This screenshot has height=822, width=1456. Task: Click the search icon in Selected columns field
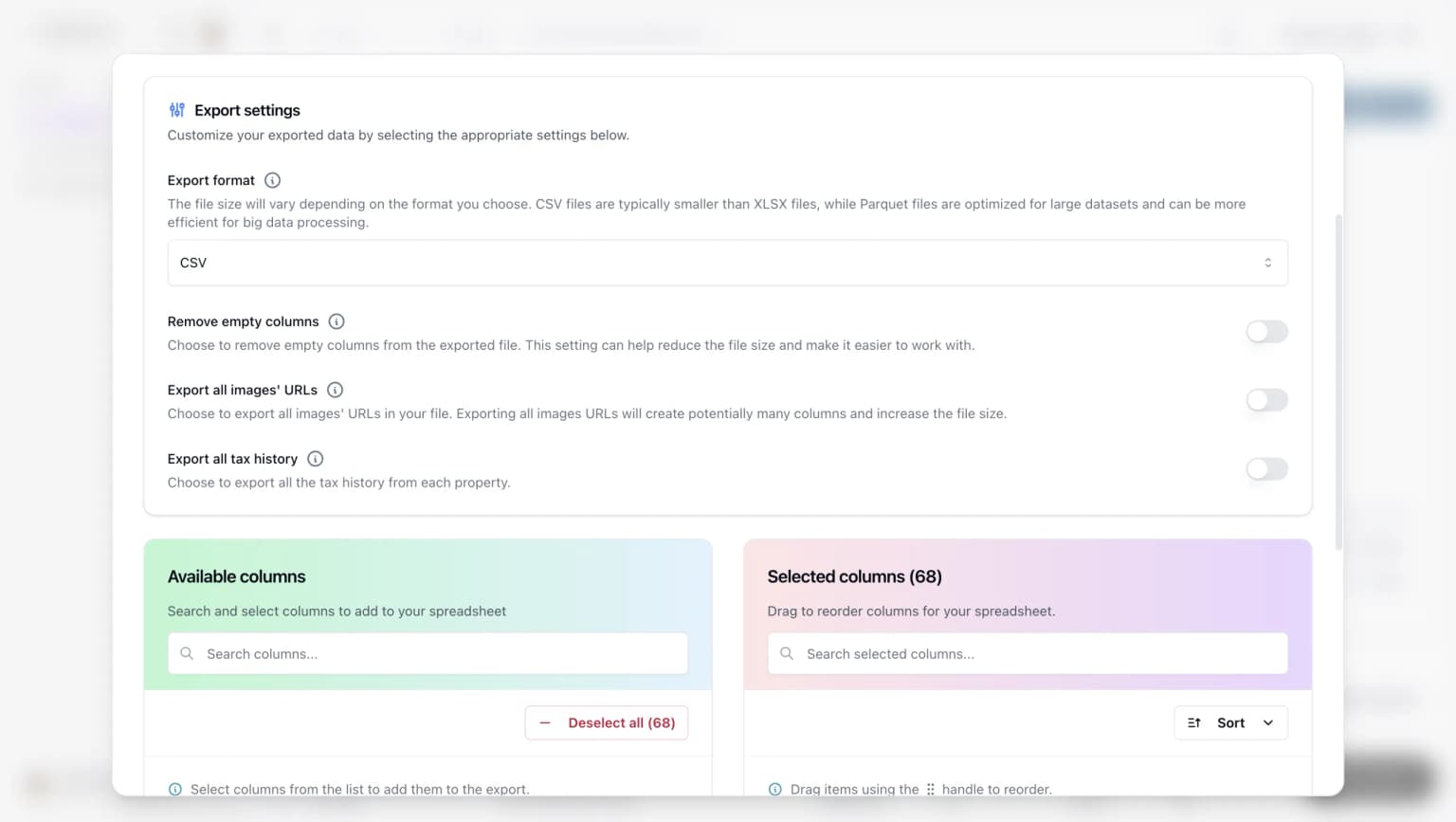pyautogui.click(x=787, y=654)
